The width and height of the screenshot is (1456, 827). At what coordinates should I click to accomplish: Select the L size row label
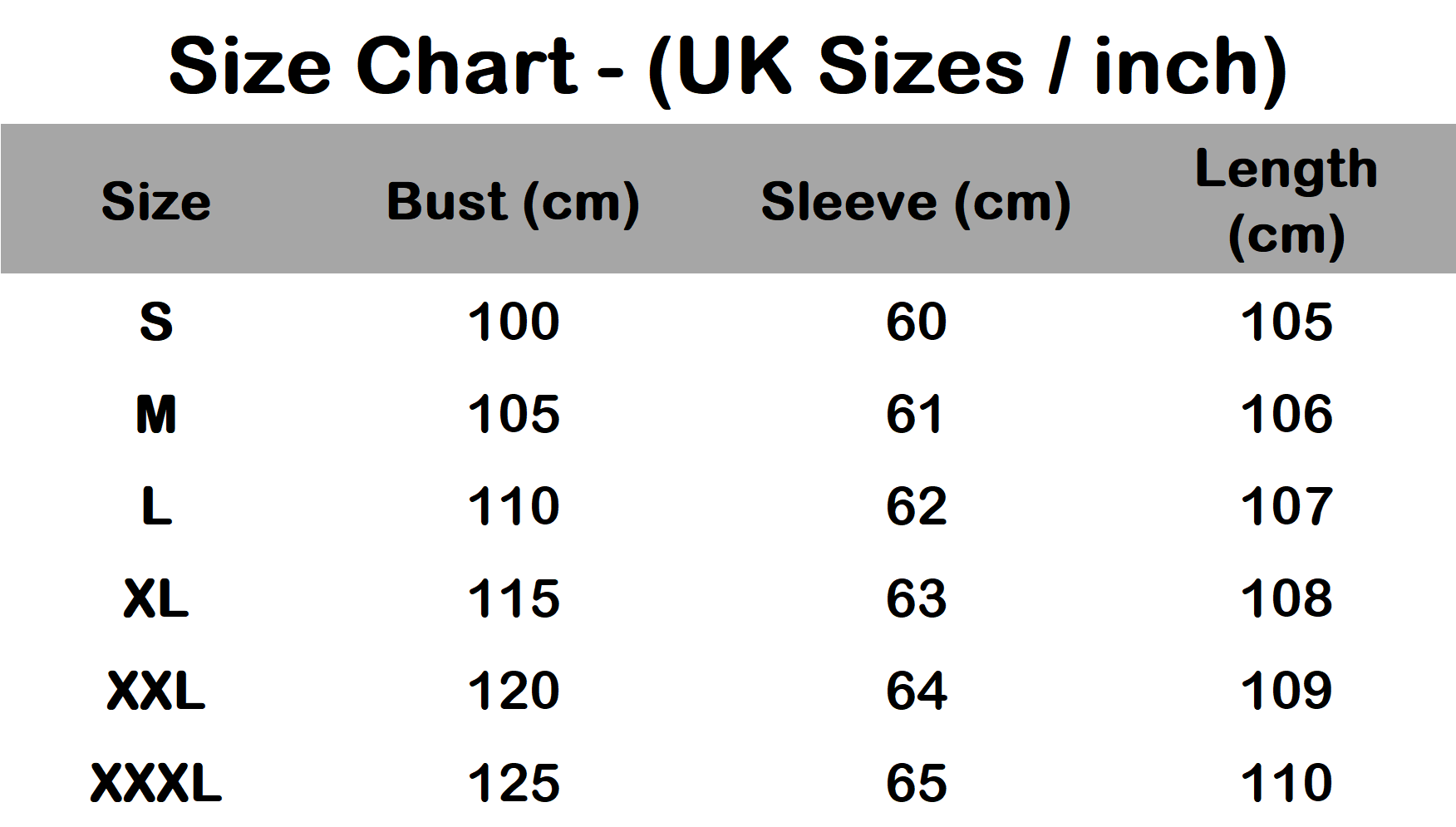[156, 506]
